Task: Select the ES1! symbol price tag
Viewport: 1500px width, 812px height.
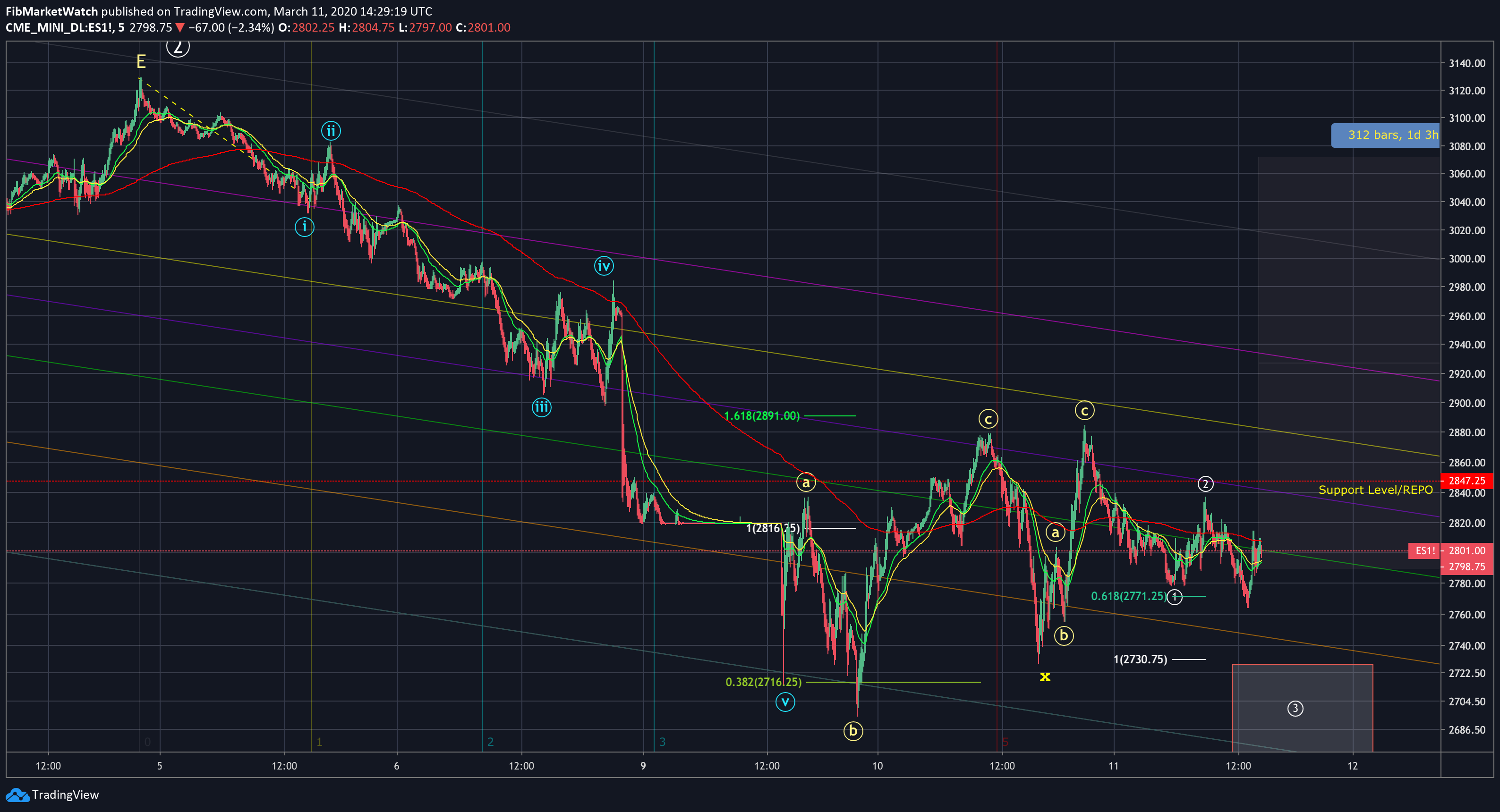Action: coord(1424,550)
